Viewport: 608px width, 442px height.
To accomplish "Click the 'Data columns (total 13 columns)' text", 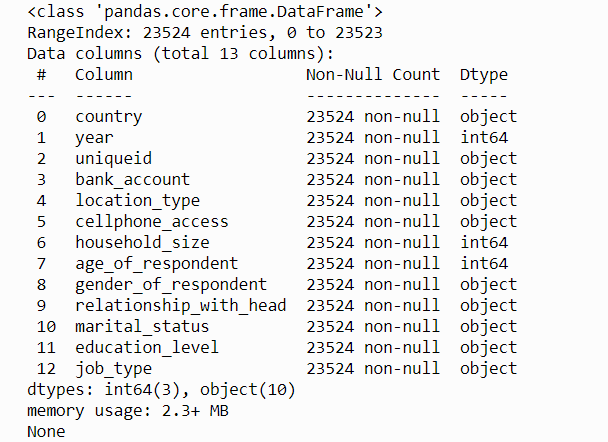I will coord(180,53).
